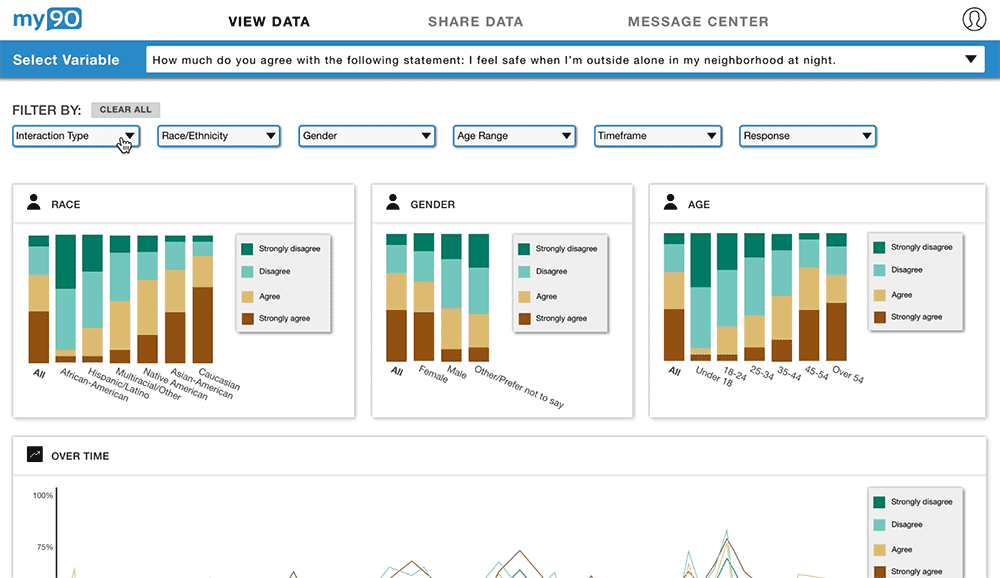The height and width of the screenshot is (578, 1000).
Task: Click the Other/Prefer not to say bar
Action: (478, 297)
